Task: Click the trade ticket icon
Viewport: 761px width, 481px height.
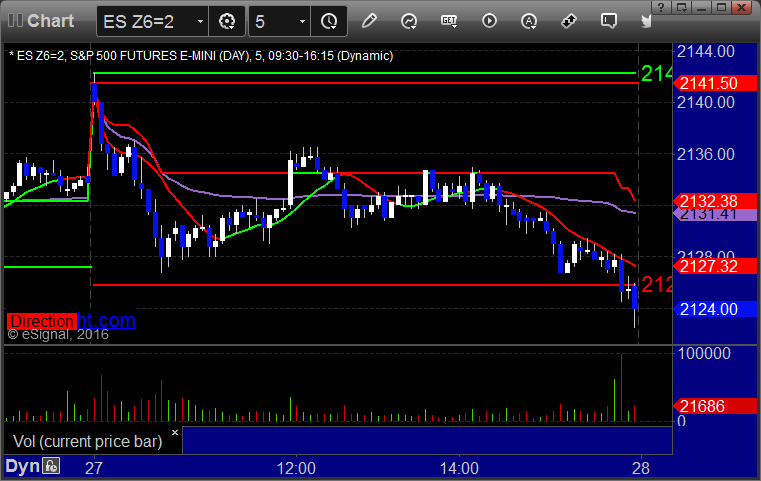Action: click(569, 21)
